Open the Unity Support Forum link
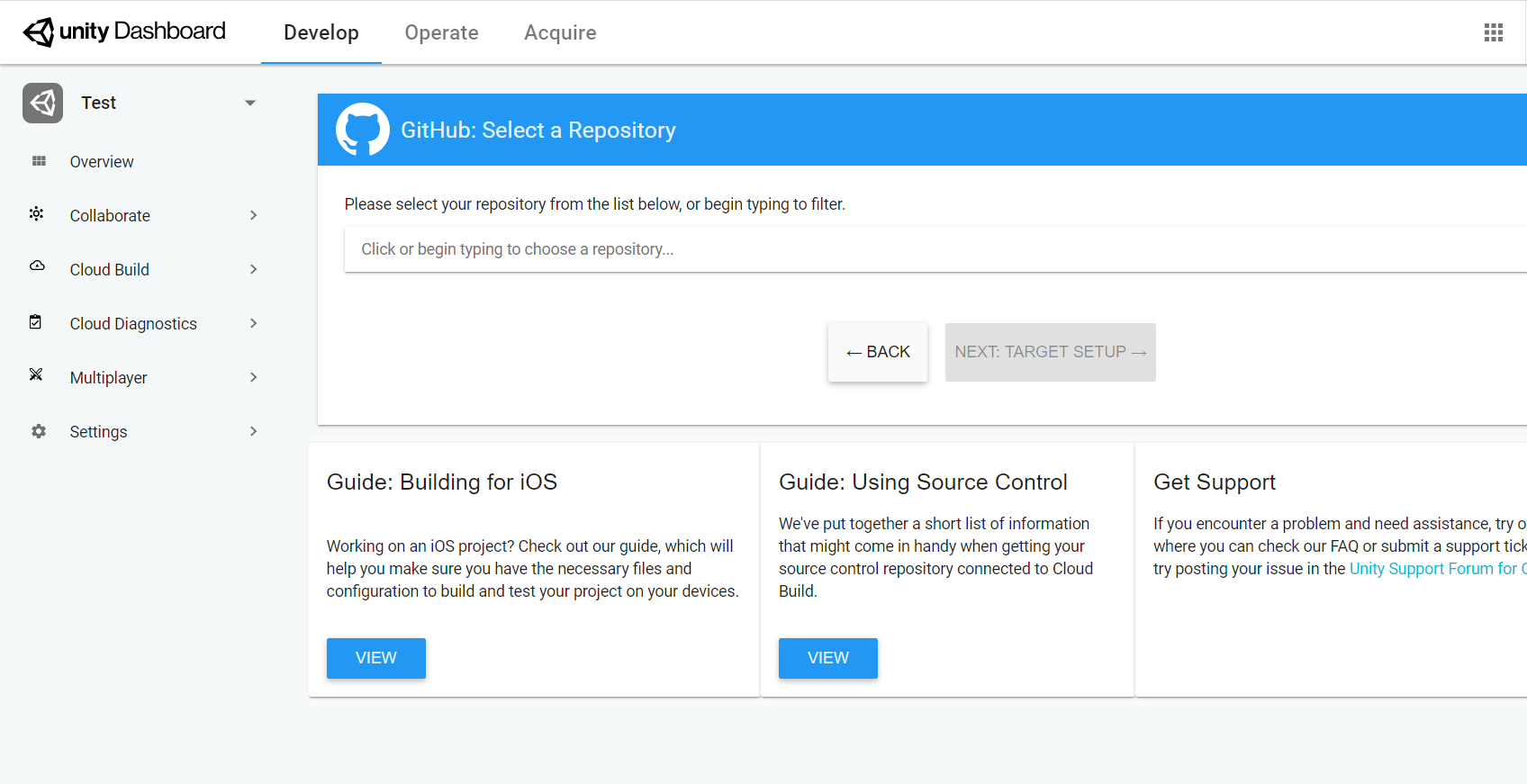 pos(1438,569)
